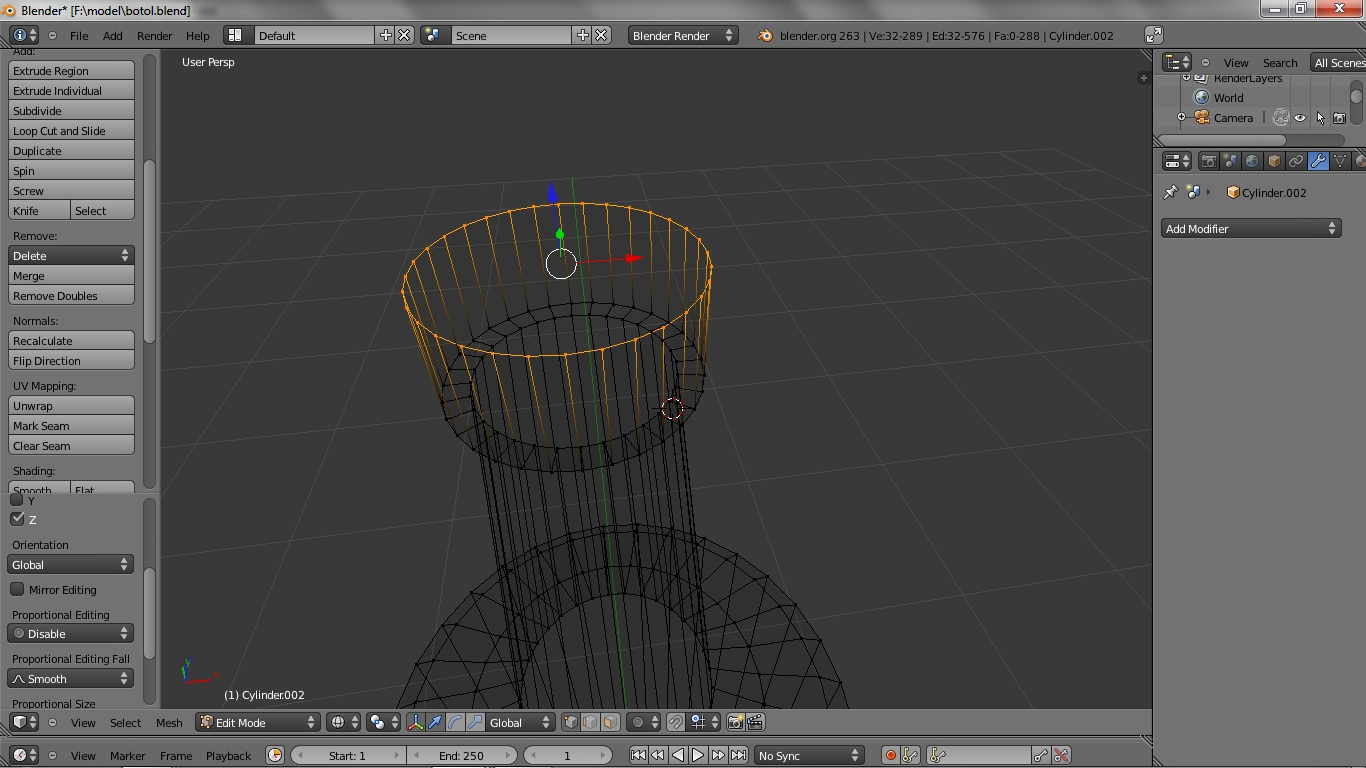Toggle the 3D manipulator widget icon
Image resolution: width=1366 pixels, height=768 pixels.
(x=415, y=722)
